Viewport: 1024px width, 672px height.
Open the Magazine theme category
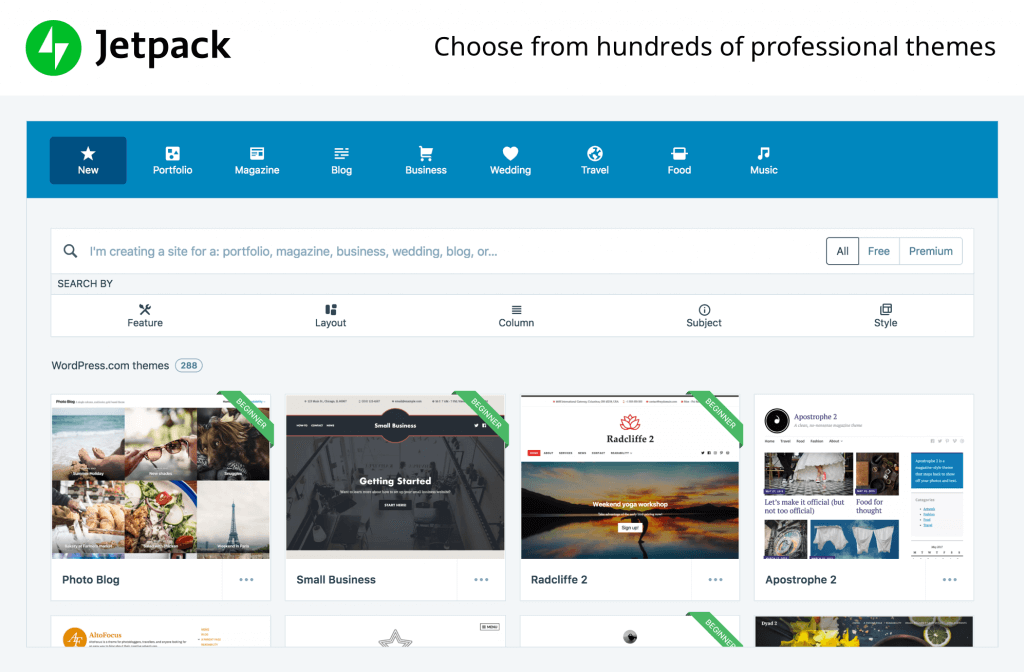coord(257,161)
